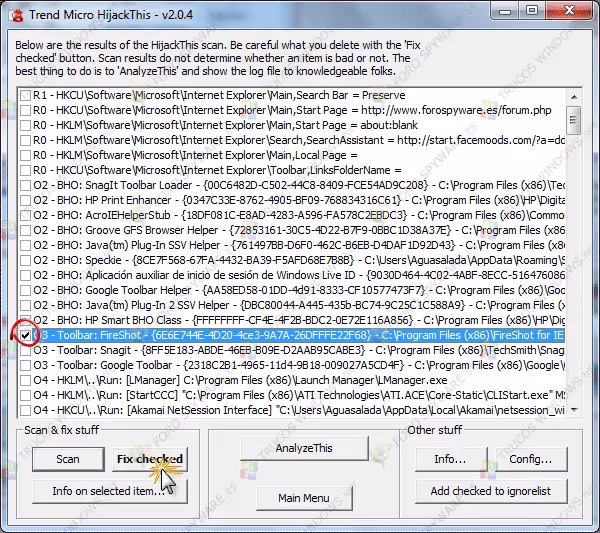Screen dimensions: 600x533
Task: Click the results list scroll-up arrow
Action: [x=574, y=97]
